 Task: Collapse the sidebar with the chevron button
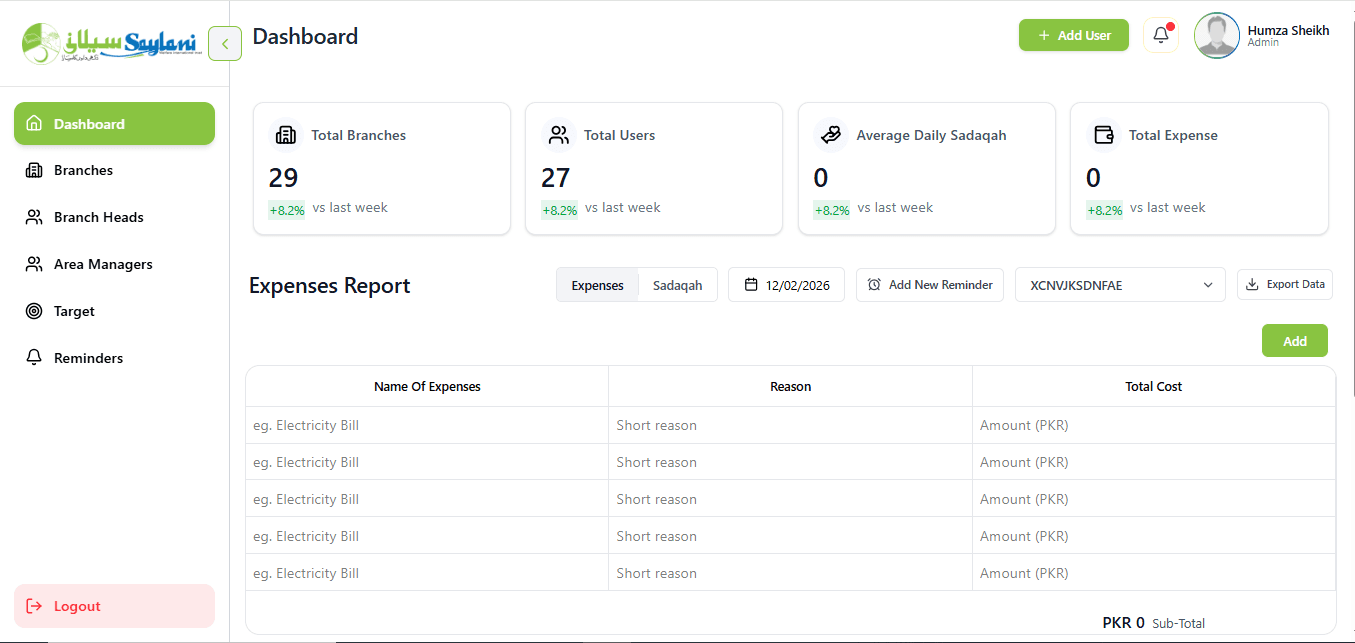(x=225, y=43)
